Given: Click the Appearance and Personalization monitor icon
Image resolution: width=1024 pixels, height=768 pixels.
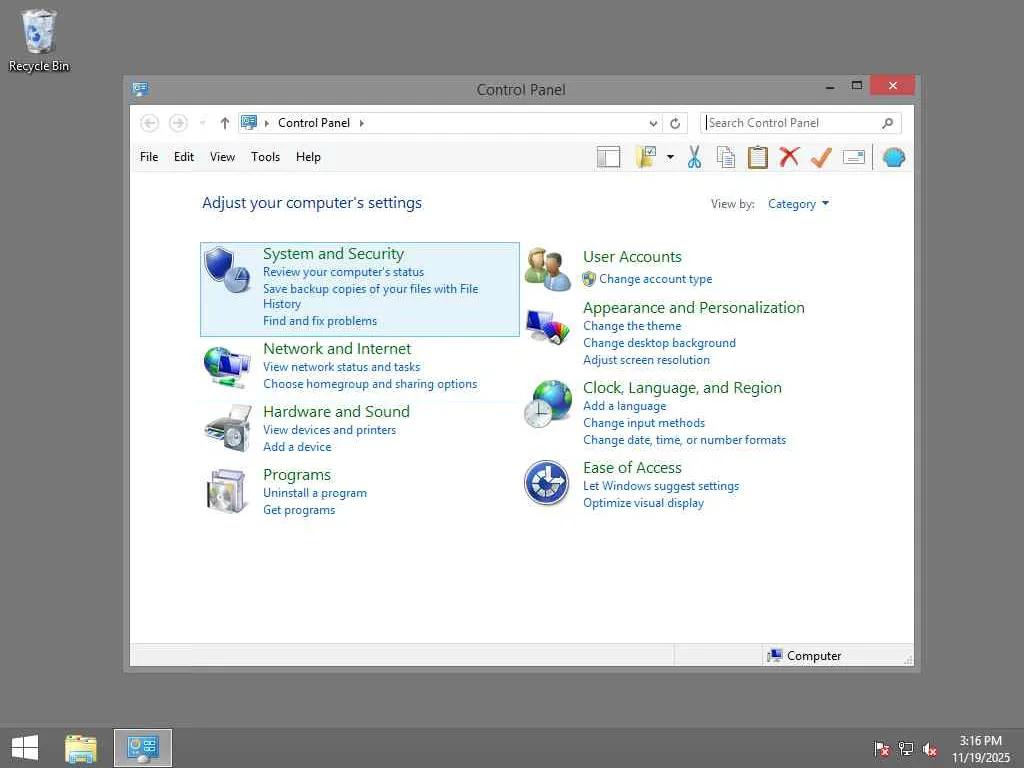Looking at the screenshot, I should pos(547,327).
